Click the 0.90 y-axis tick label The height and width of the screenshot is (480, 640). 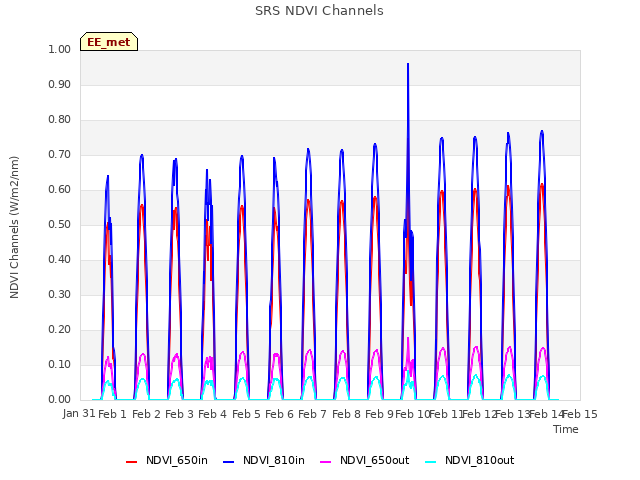tap(59, 84)
